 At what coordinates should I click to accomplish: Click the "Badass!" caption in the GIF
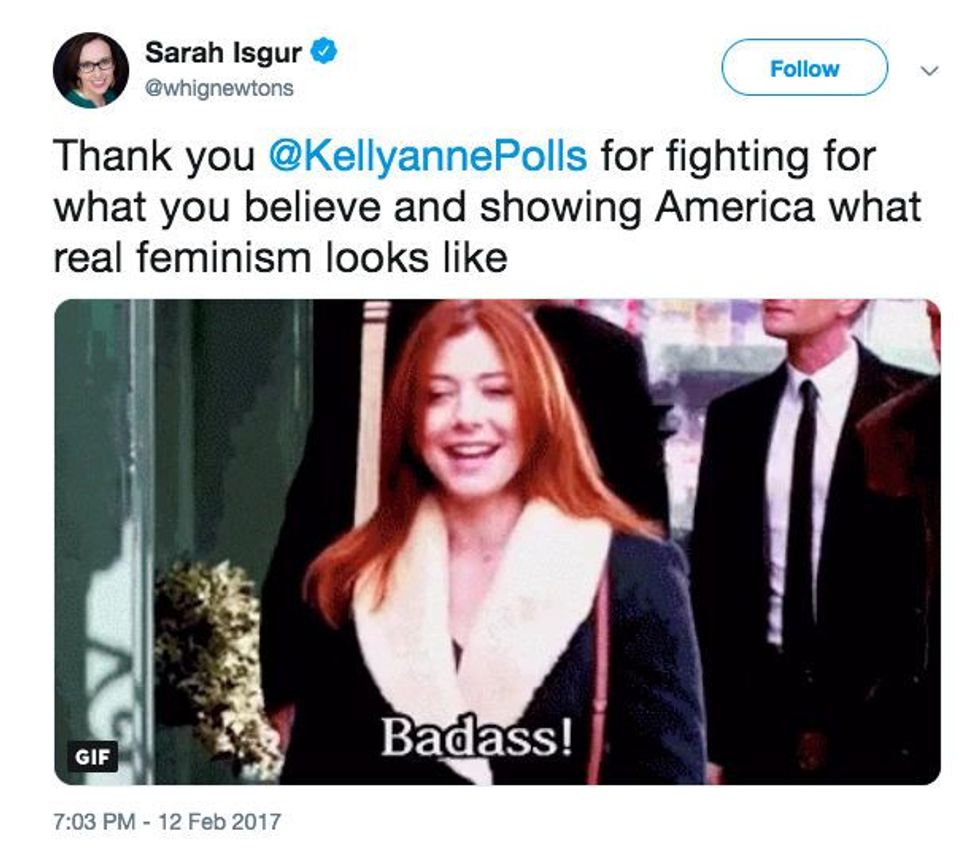click(x=478, y=738)
